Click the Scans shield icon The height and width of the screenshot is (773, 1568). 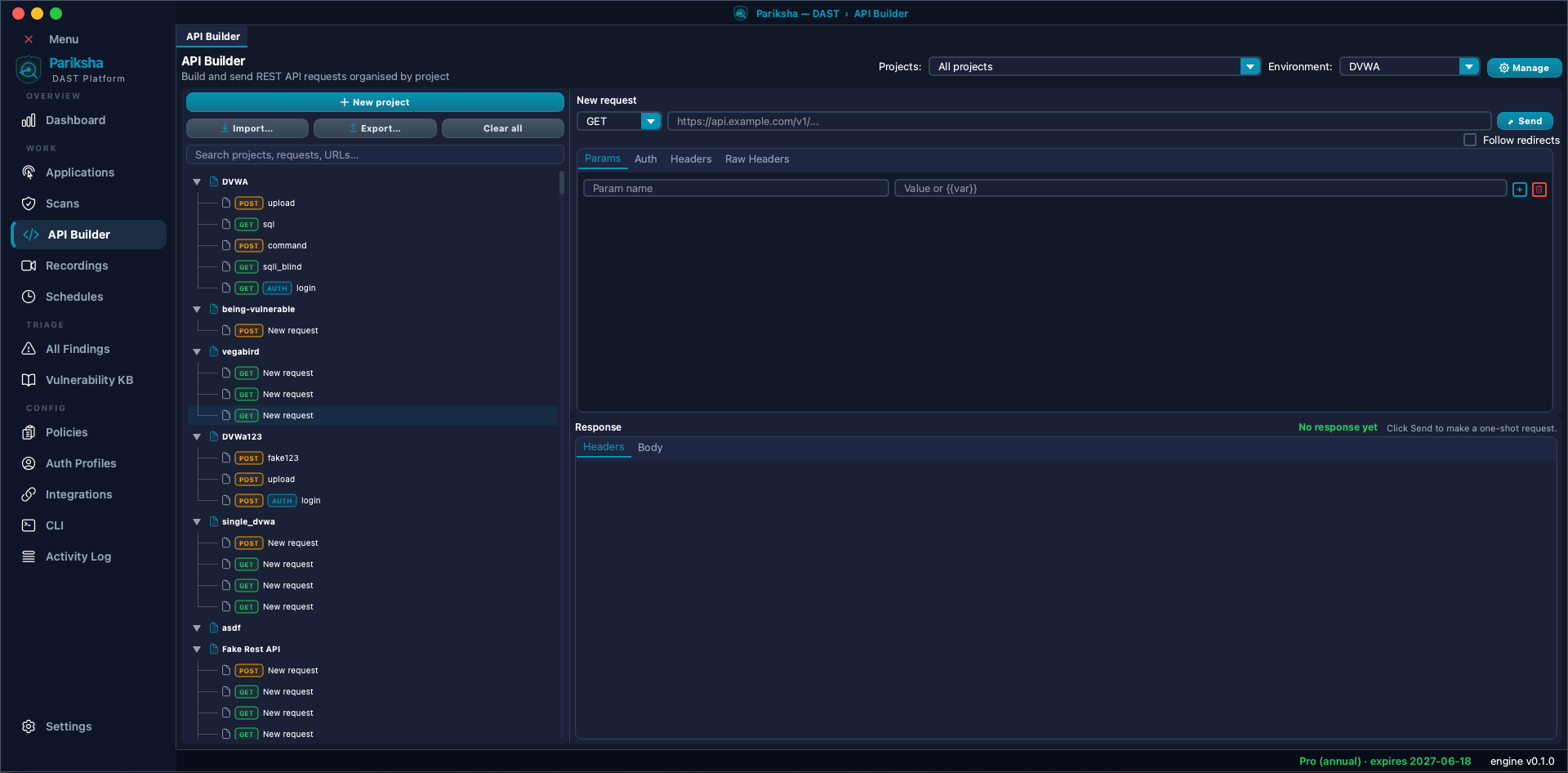(x=29, y=203)
